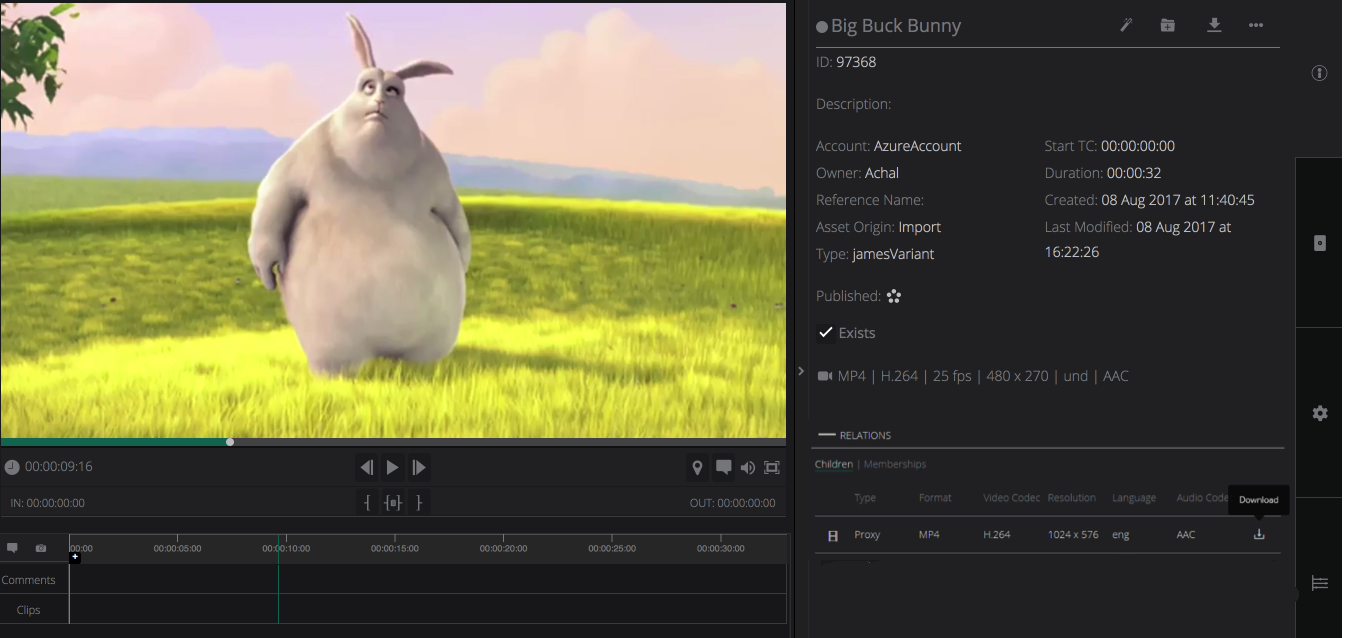Click the Video Codec column header

point(1012,498)
